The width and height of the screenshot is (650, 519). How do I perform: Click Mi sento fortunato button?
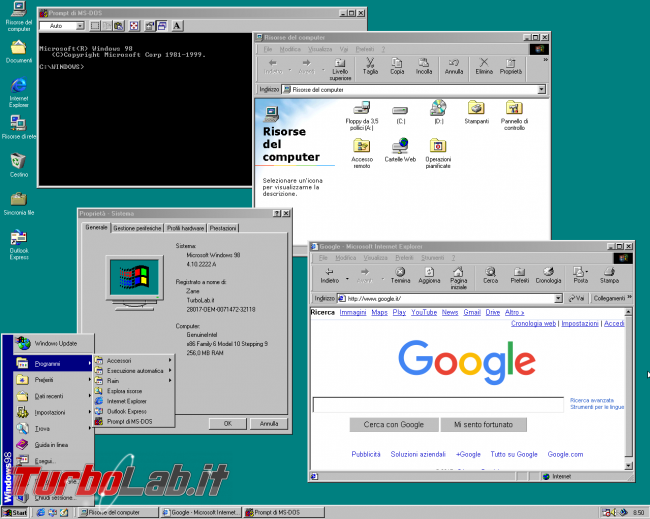pos(483,424)
